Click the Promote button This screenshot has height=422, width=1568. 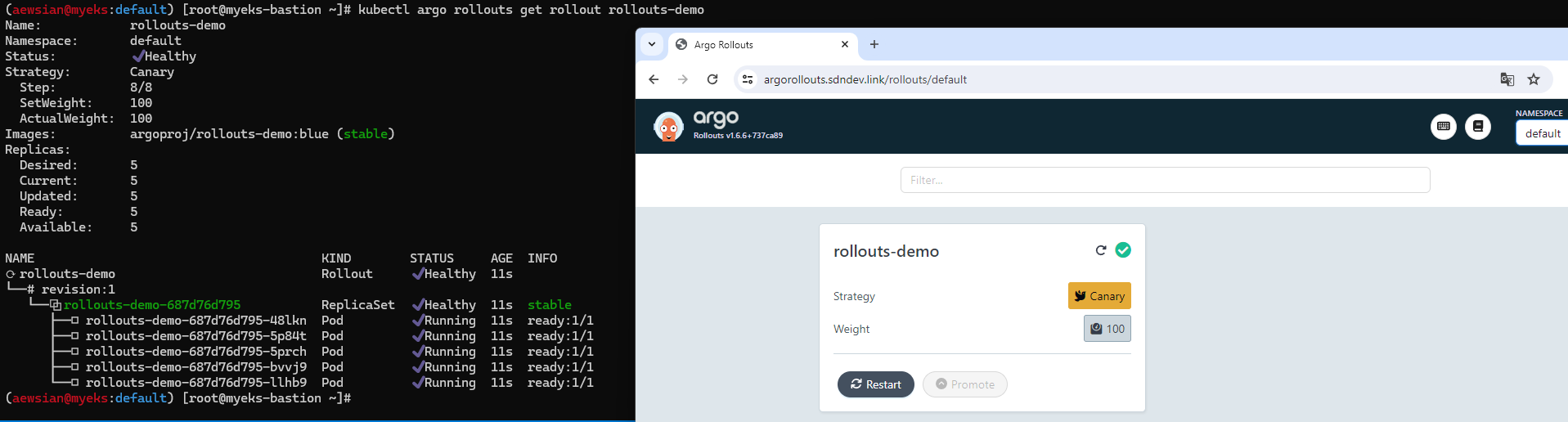[x=965, y=384]
